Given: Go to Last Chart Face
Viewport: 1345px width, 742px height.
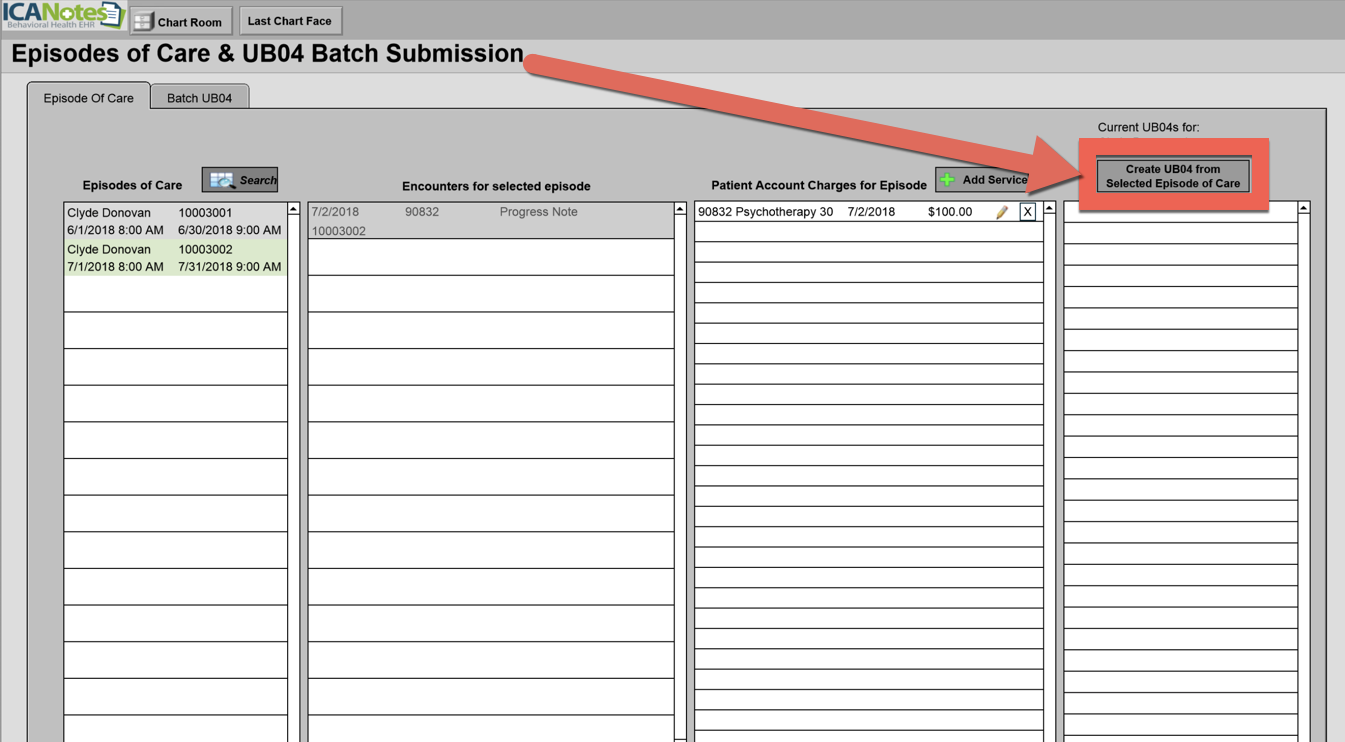Looking at the screenshot, I should click(289, 21).
